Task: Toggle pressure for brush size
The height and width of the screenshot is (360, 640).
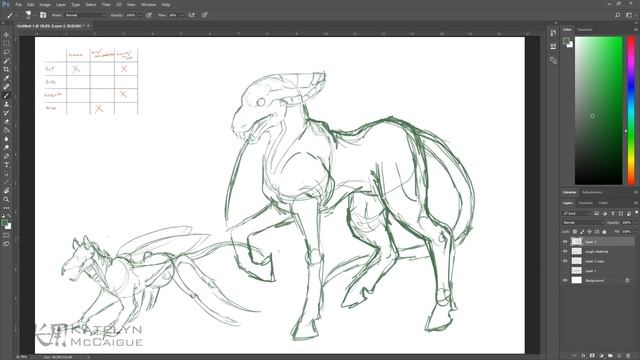Action: [x=204, y=15]
